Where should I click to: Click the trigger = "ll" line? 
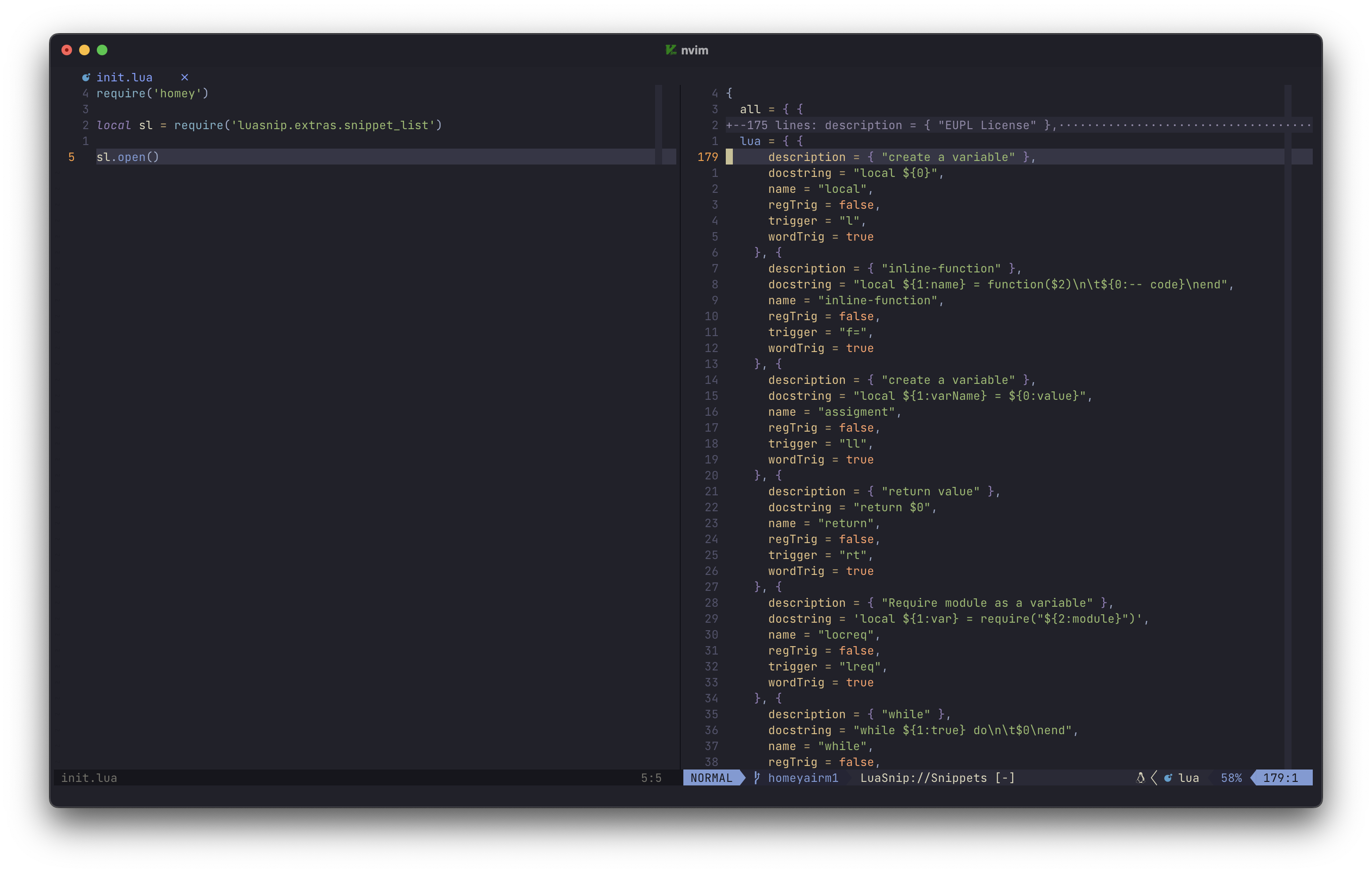point(820,444)
